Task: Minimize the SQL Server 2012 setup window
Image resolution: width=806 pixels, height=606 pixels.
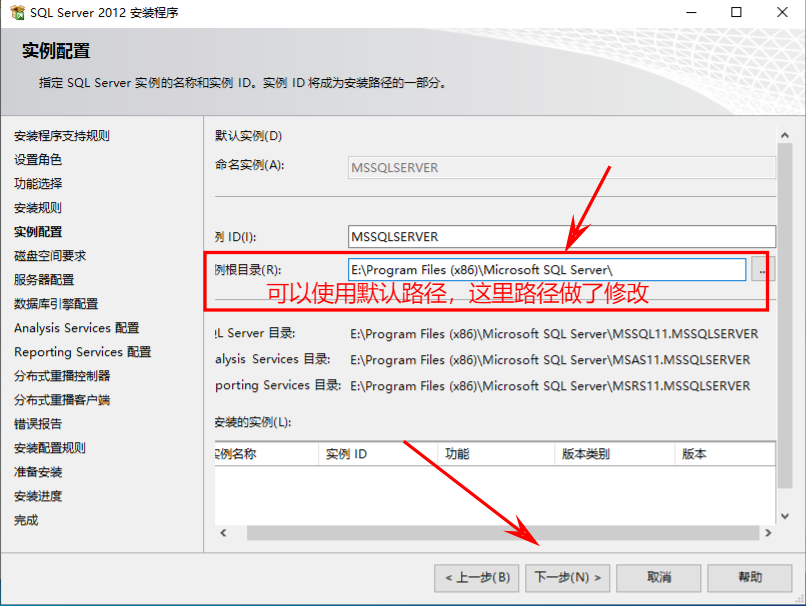Action: [x=691, y=12]
